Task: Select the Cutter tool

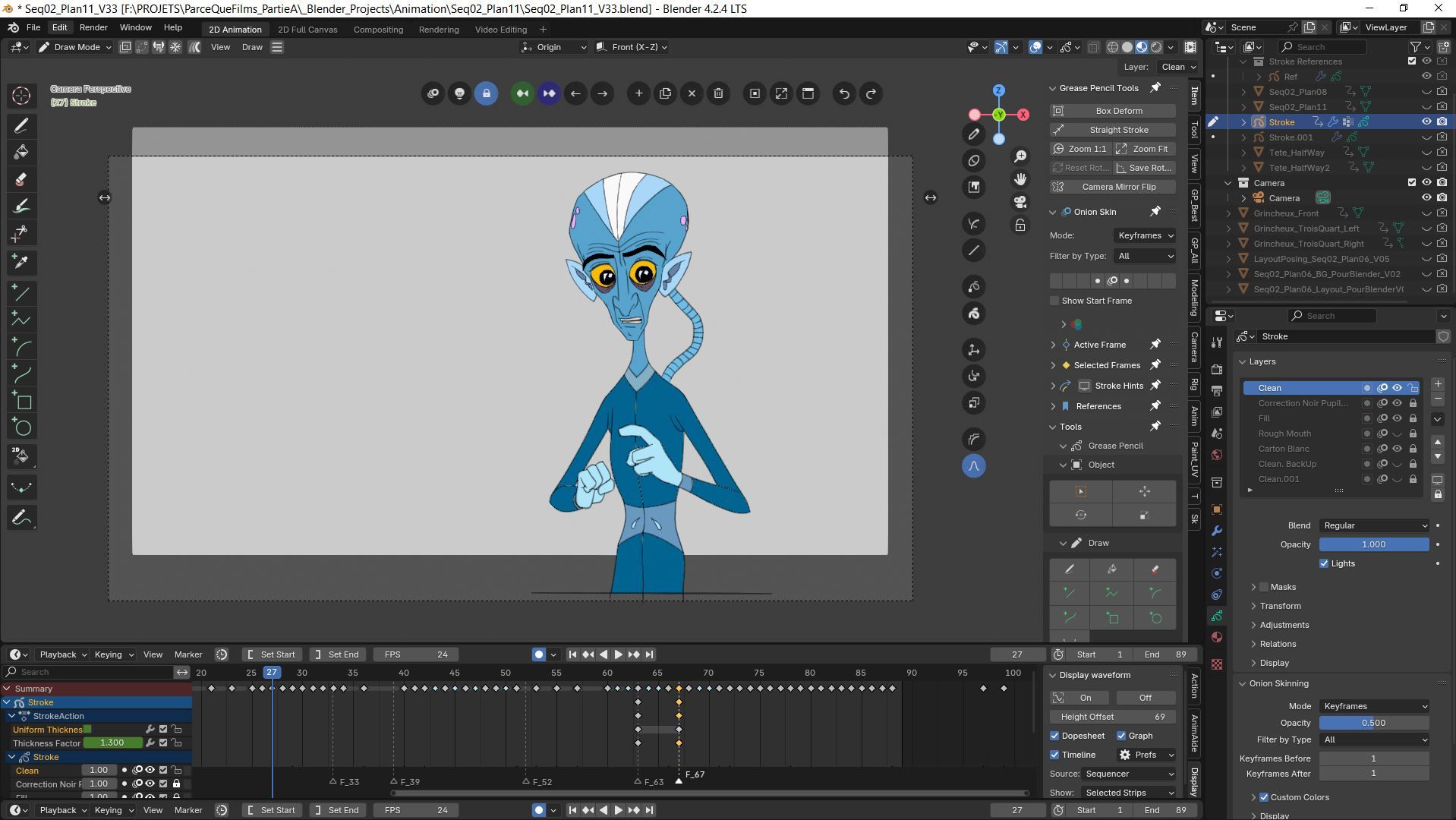Action: pyautogui.click(x=21, y=234)
